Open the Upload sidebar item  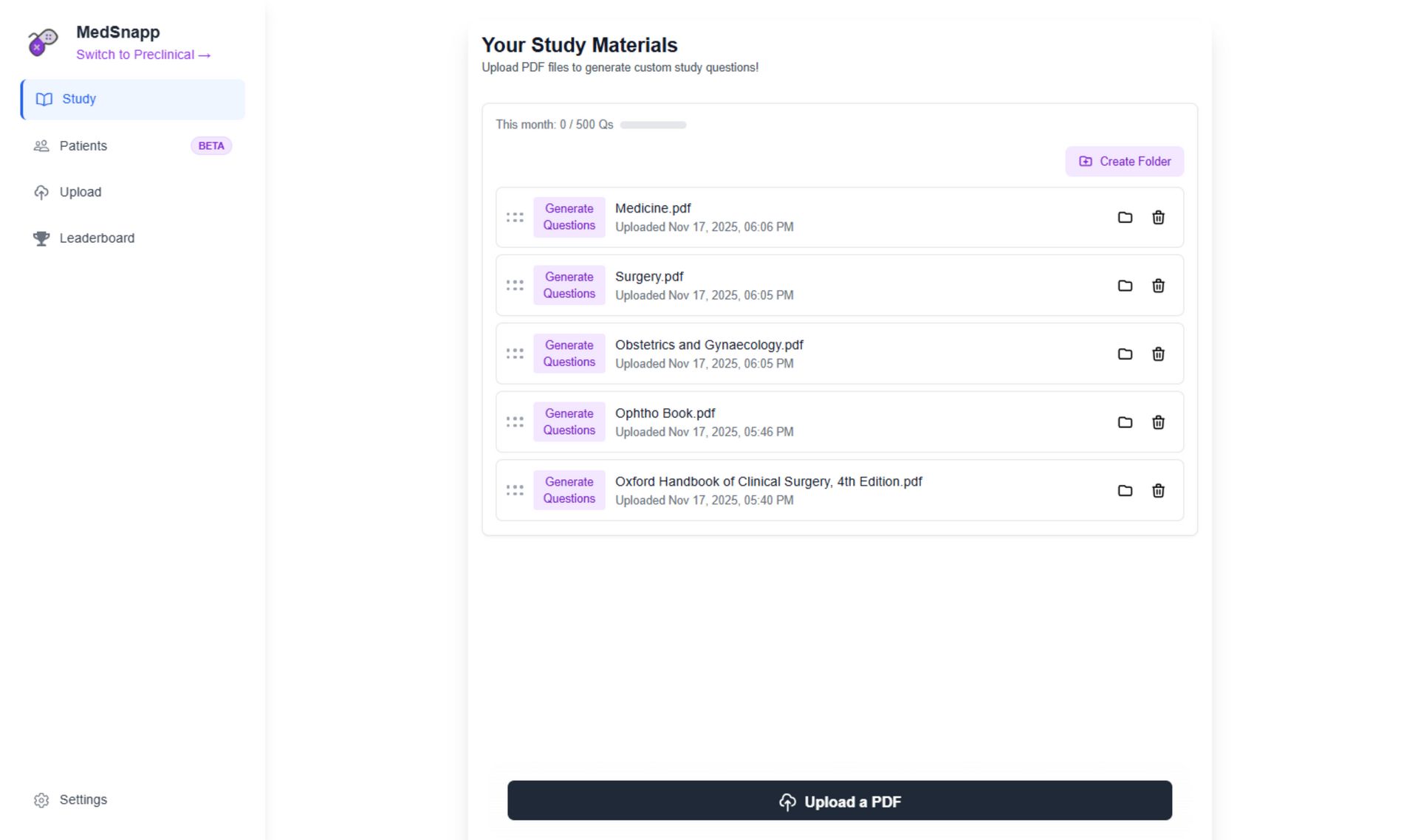coord(80,192)
